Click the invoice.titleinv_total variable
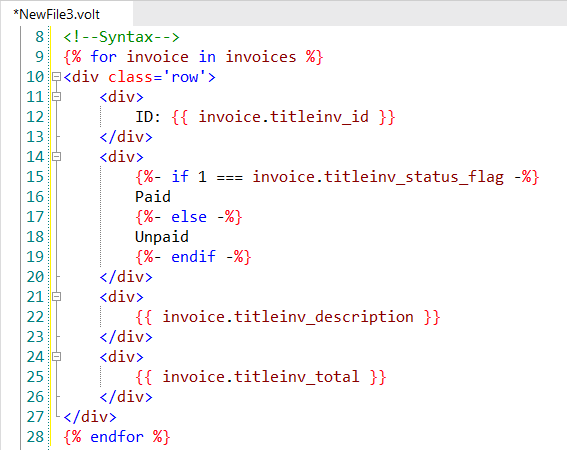Screen dimensions: 567x450 [261, 377]
